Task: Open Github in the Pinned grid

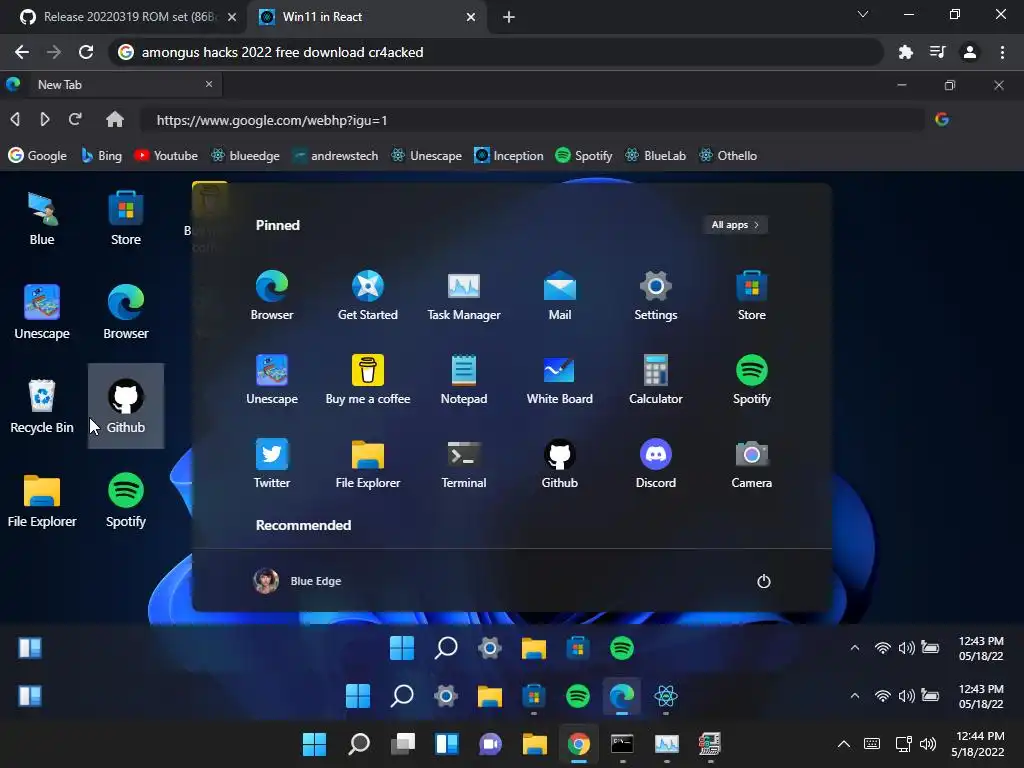Action: coord(560,464)
